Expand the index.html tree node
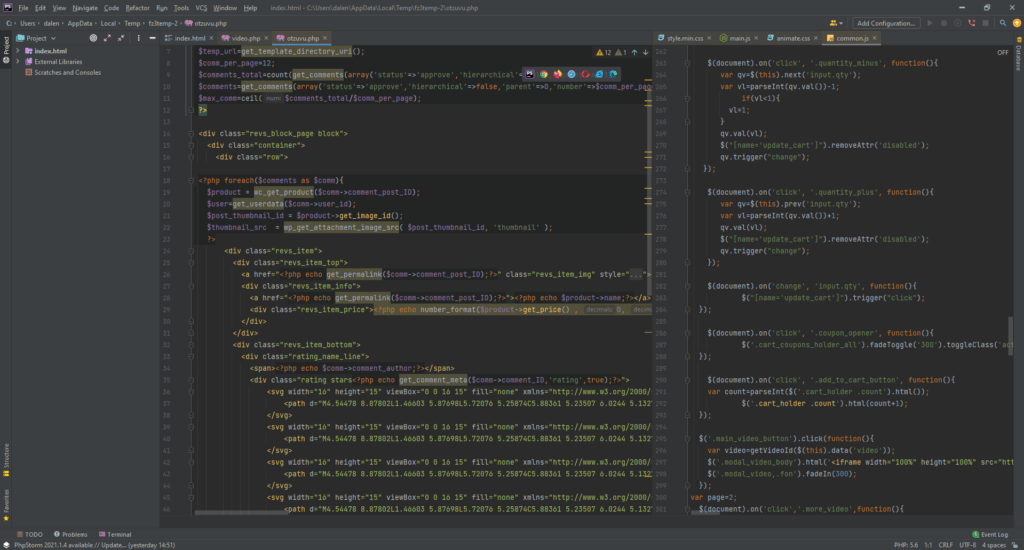Image resolution: width=1024 pixels, height=550 pixels. (x=17, y=50)
